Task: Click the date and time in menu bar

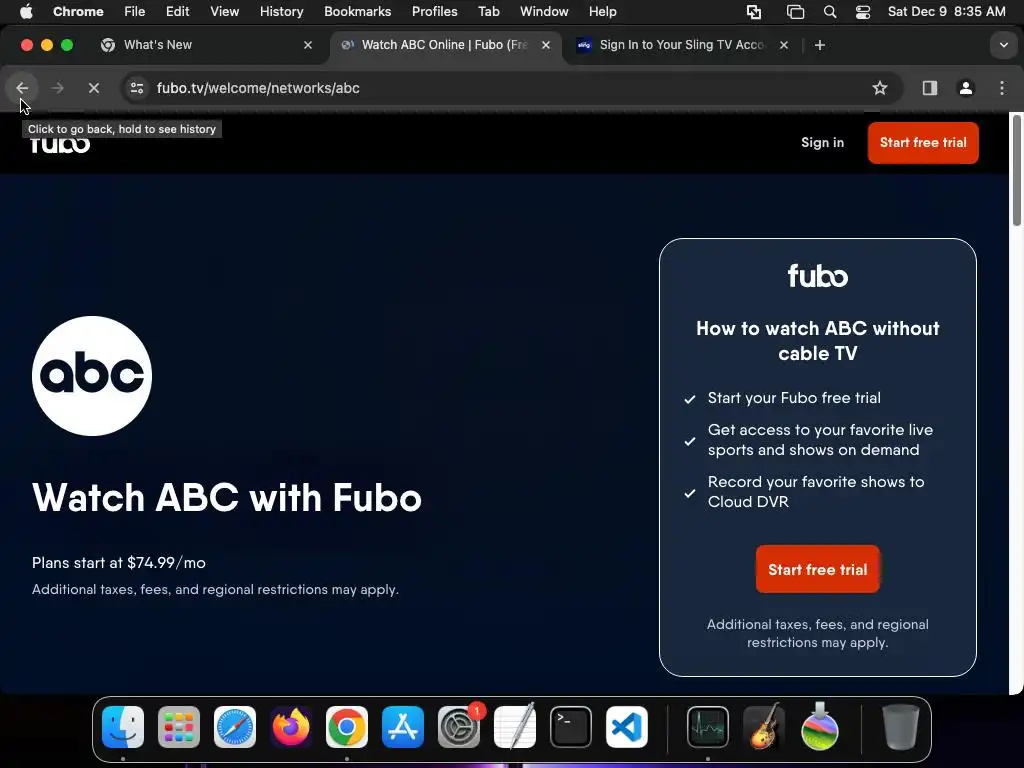Action: coord(946,11)
